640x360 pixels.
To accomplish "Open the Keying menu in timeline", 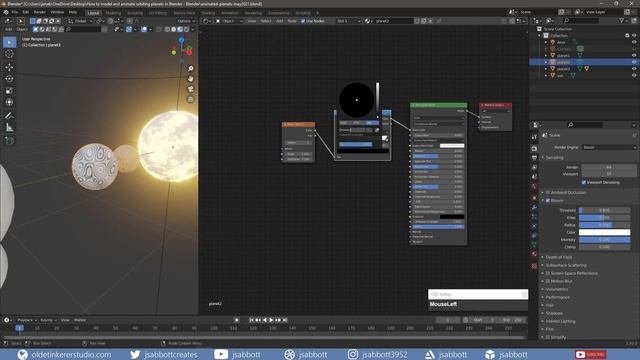I will 48,320.
